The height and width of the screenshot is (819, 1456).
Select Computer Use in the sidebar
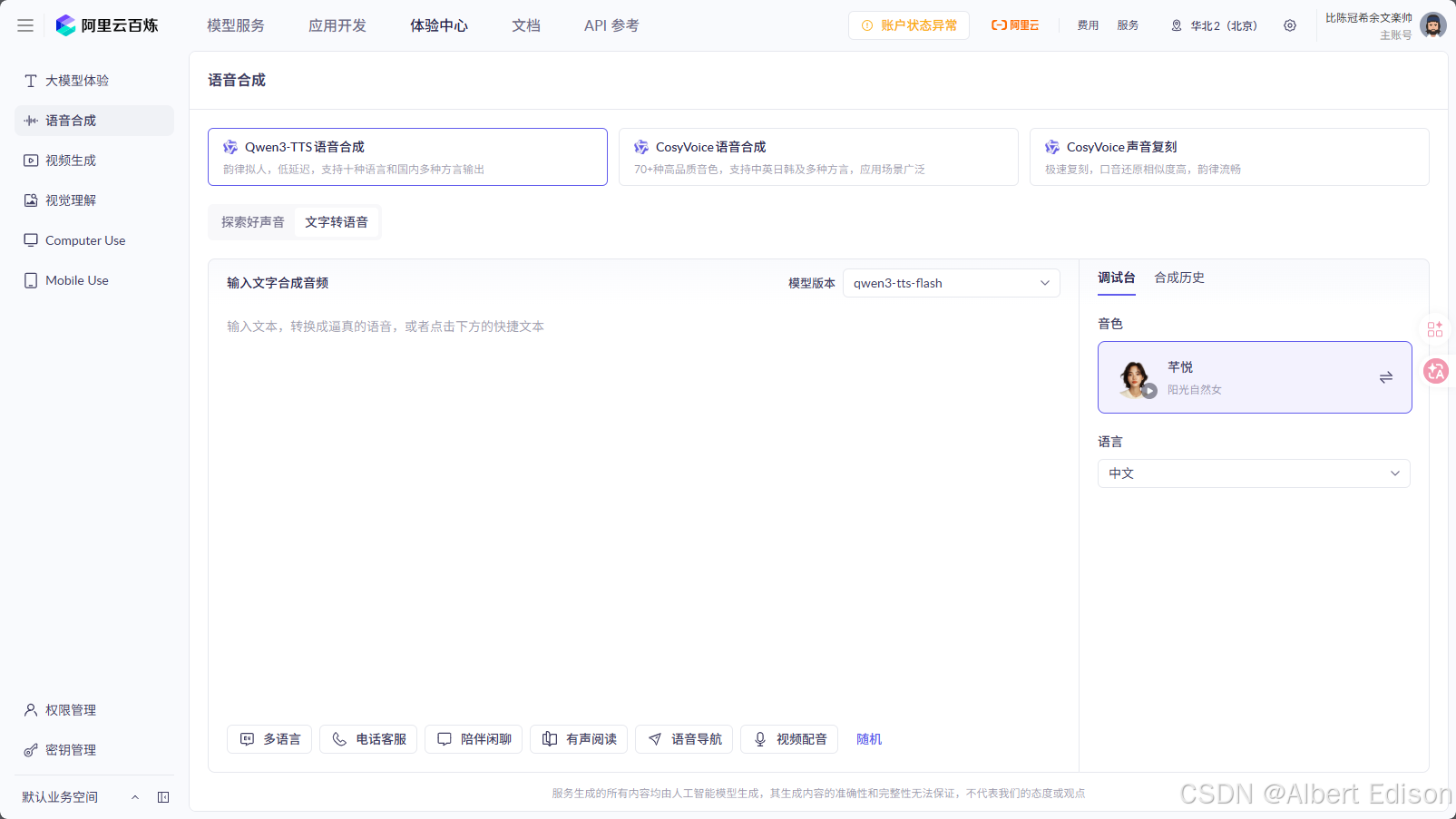(84, 239)
